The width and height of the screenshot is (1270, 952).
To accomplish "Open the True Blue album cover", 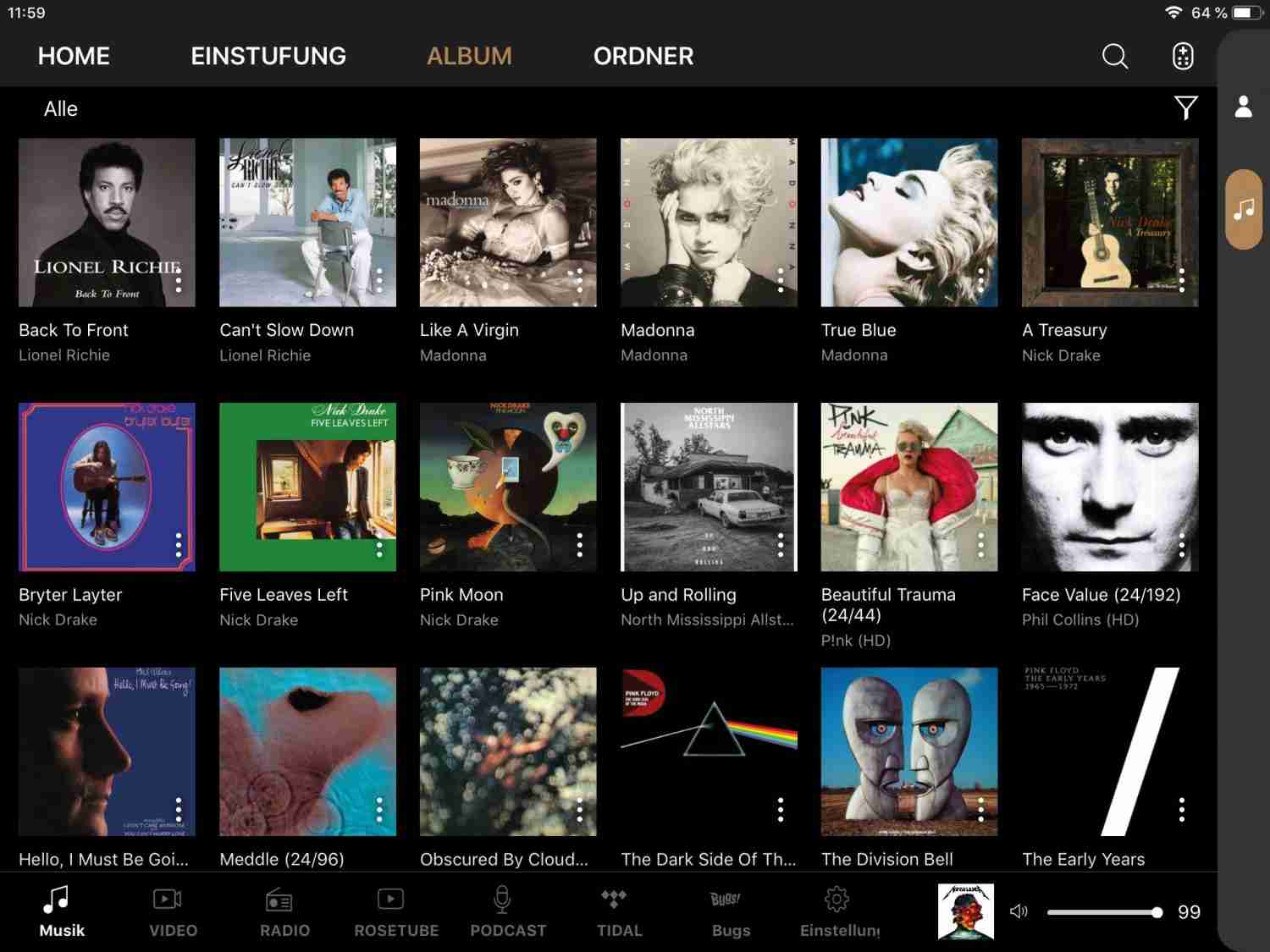I will pos(909,223).
